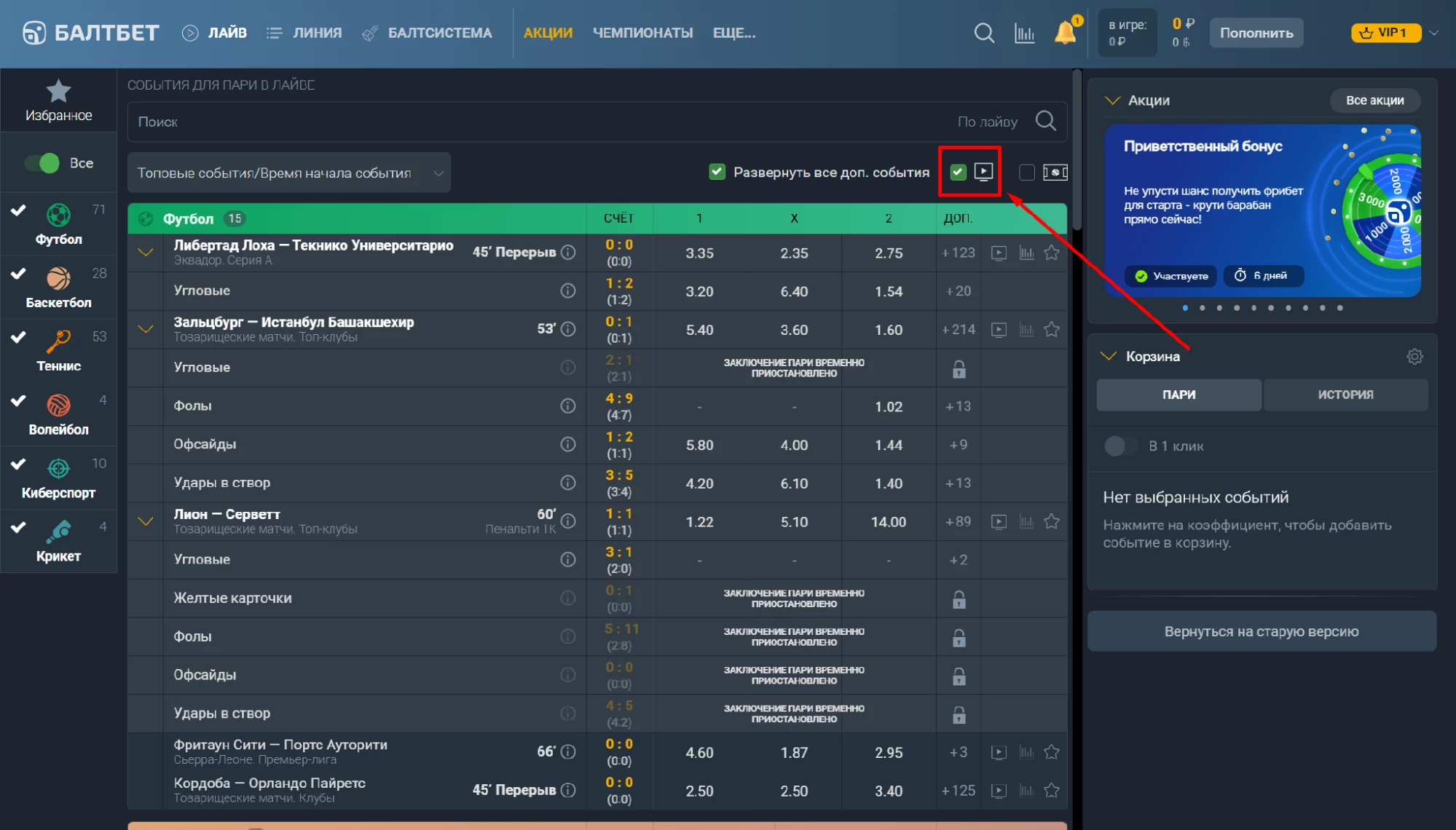Open basket settings gear icon
Viewport: 1456px width, 830px height.
tap(1414, 356)
